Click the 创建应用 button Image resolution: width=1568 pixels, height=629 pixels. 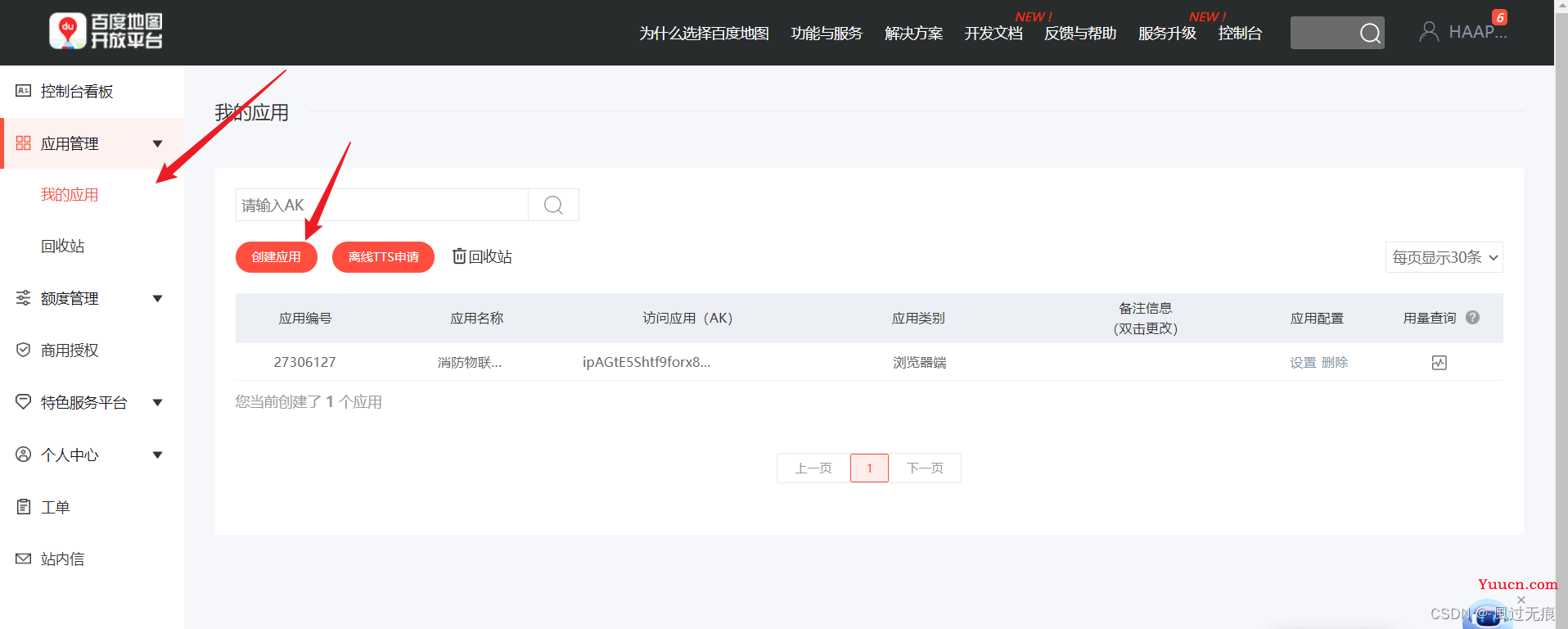(276, 257)
